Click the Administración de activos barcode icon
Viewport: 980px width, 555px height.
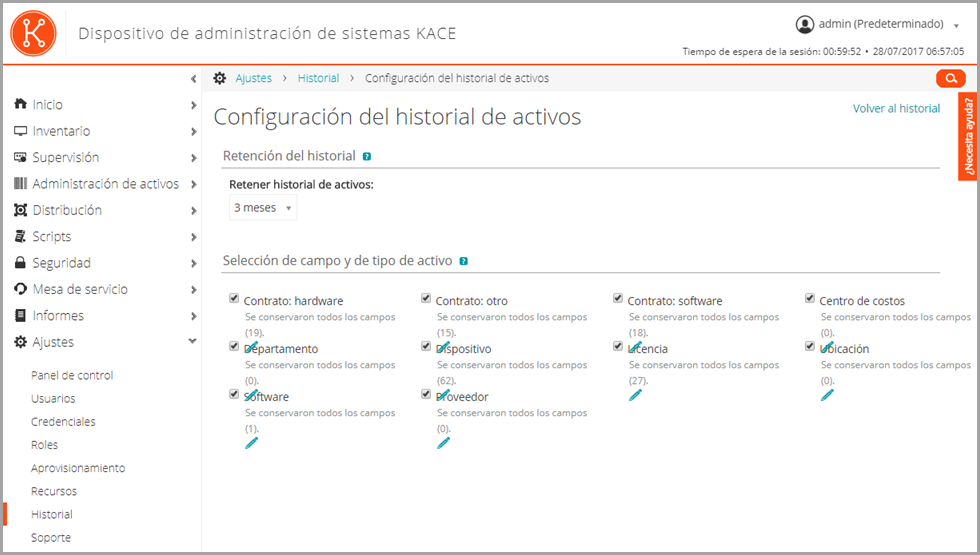(x=21, y=183)
